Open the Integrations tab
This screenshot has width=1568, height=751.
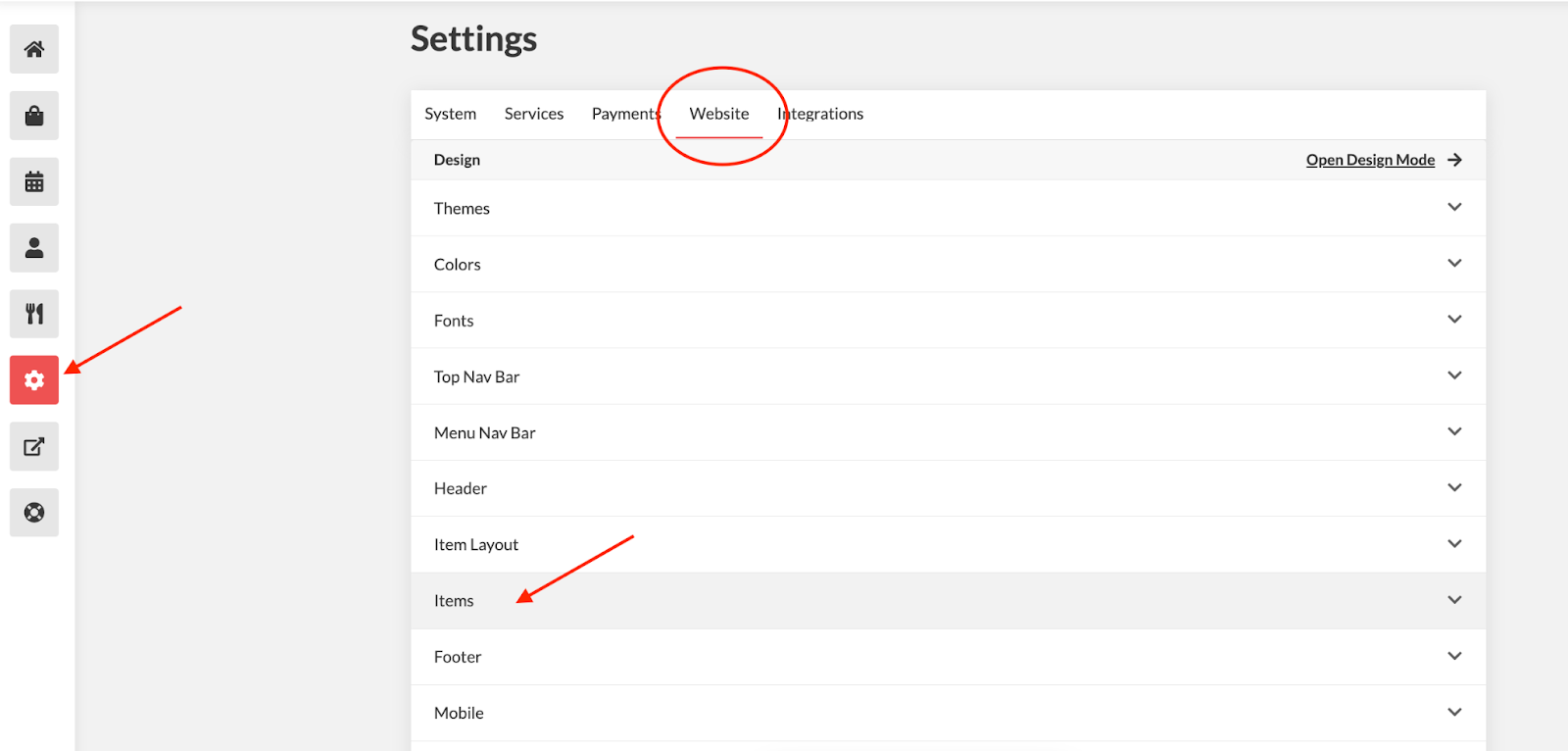(x=821, y=114)
